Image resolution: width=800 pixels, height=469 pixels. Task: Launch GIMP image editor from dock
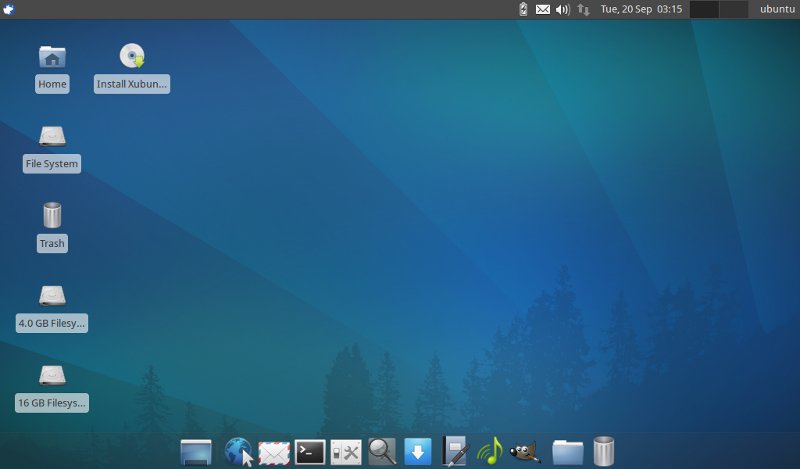pyautogui.click(x=525, y=452)
